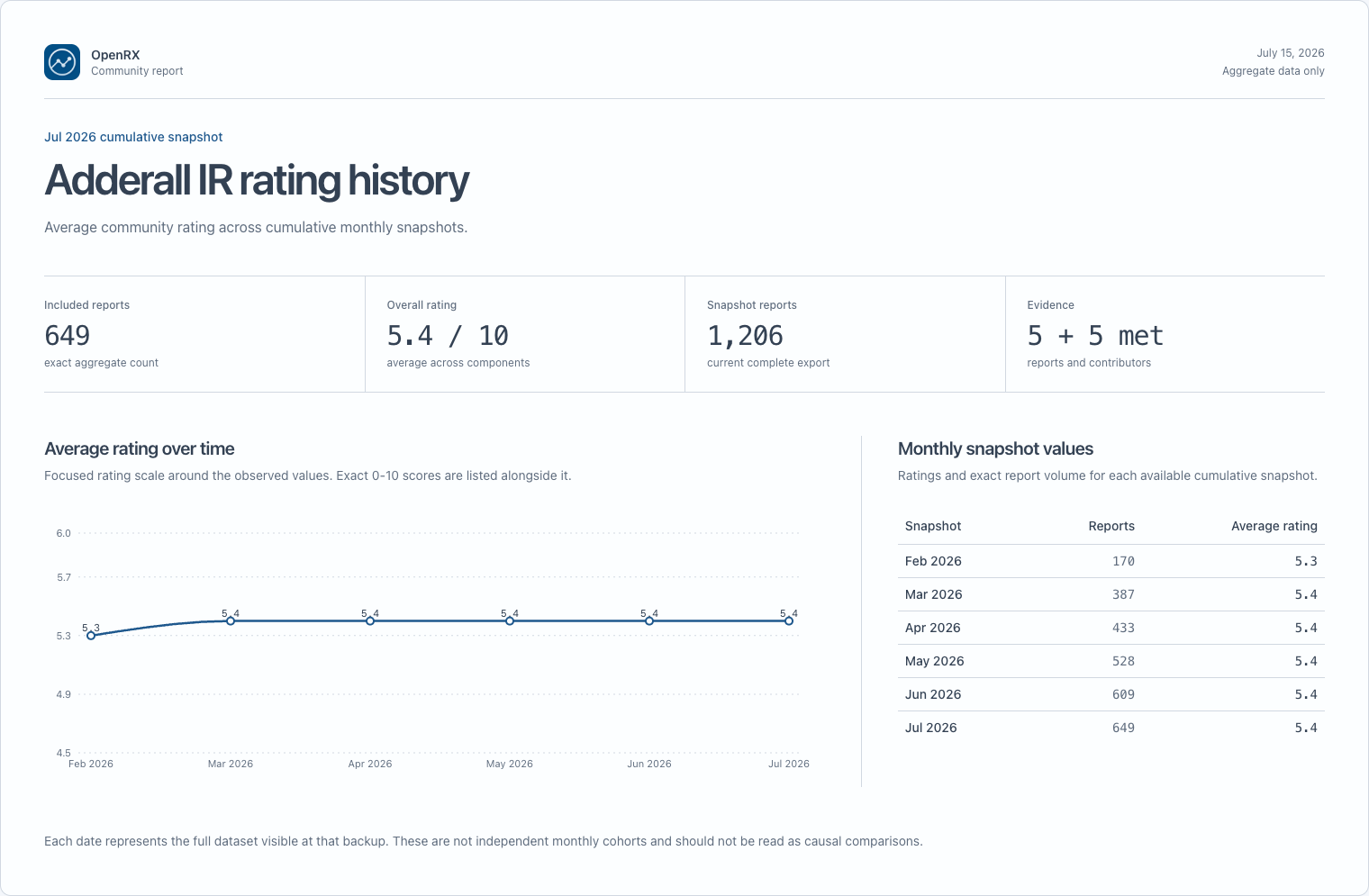Click reports count 609 in table
The width and height of the screenshot is (1369, 896).
[x=1123, y=694]
